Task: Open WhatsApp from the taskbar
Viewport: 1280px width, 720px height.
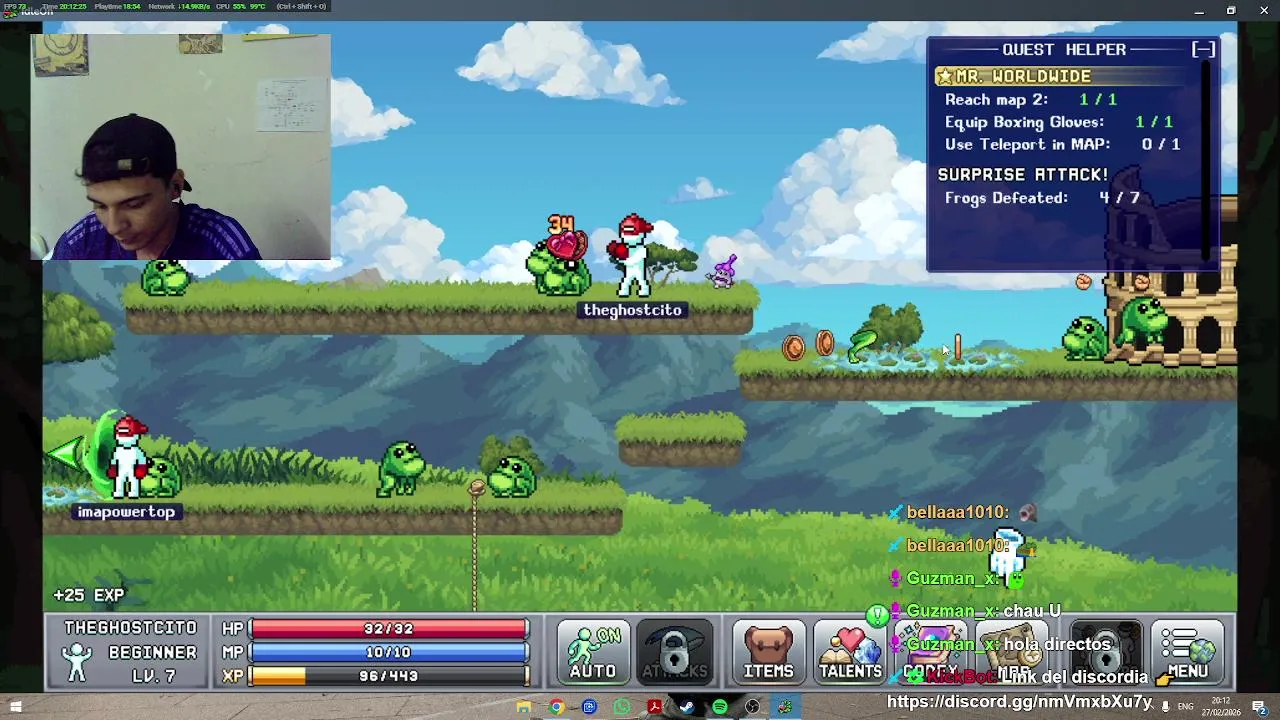Action: 622,708
